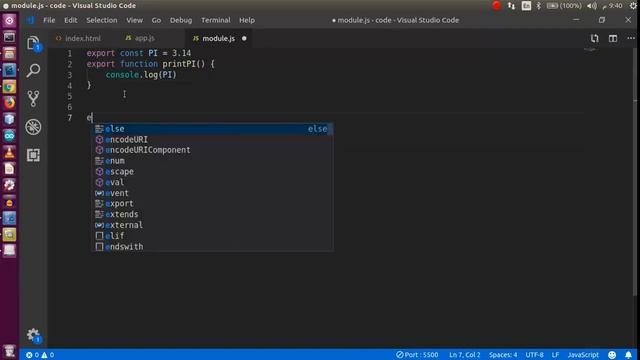Screen dimensions: 640x360
Task: Open the editor More Actions ellipsis
Action: point(631,38)
